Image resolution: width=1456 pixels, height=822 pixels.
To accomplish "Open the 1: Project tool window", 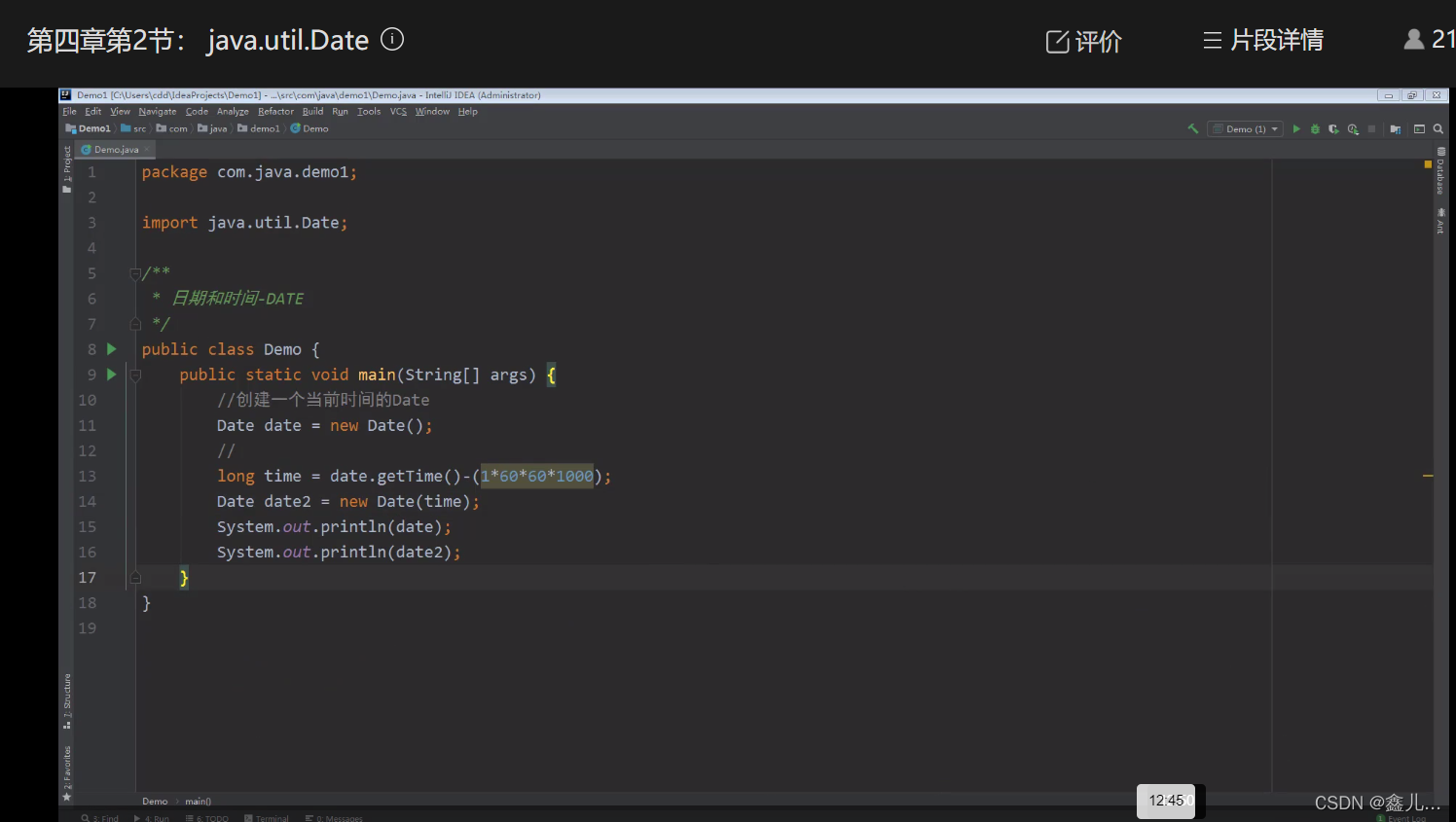I will [66, 169].
